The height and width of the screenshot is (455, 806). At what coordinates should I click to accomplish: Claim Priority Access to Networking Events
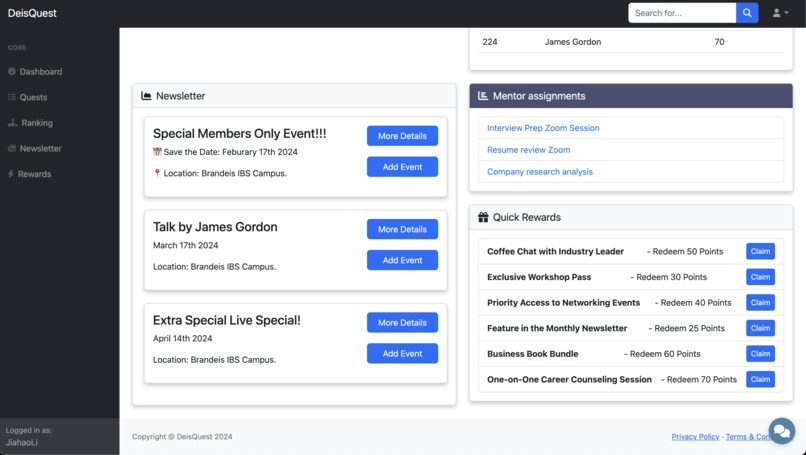click(x=760, y=302)
